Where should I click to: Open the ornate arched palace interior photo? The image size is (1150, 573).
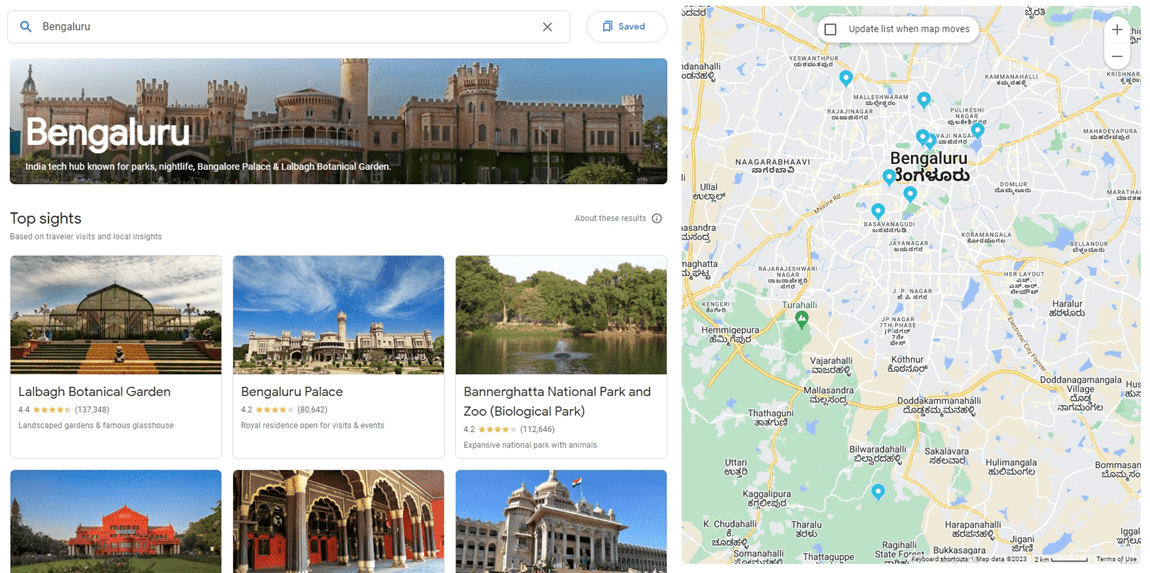[338, 521]
